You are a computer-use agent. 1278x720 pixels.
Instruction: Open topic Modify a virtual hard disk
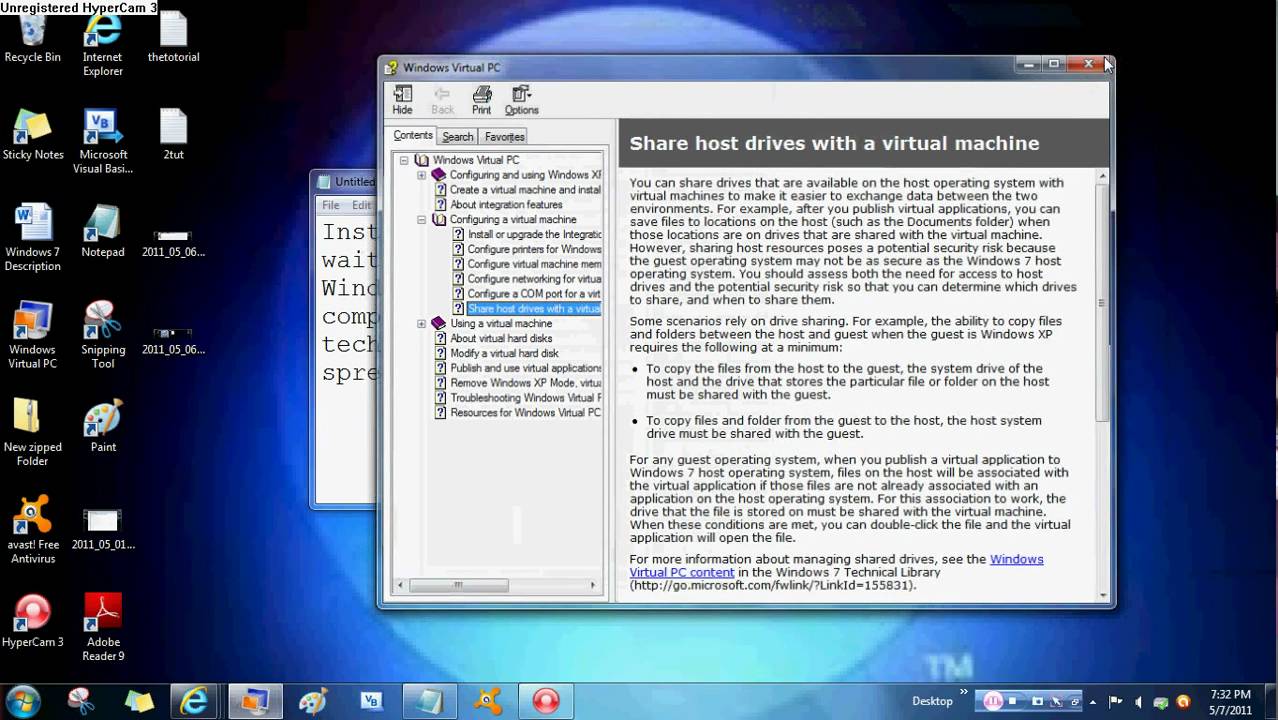click(x=504, y=354)
